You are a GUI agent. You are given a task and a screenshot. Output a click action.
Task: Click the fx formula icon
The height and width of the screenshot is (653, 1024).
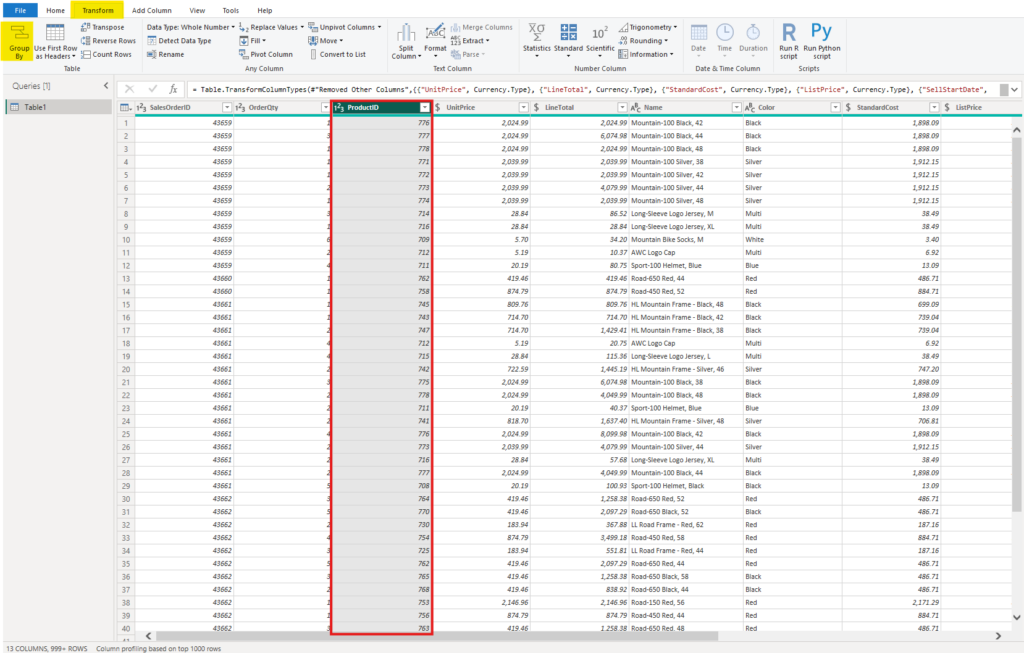click(173, 89)
